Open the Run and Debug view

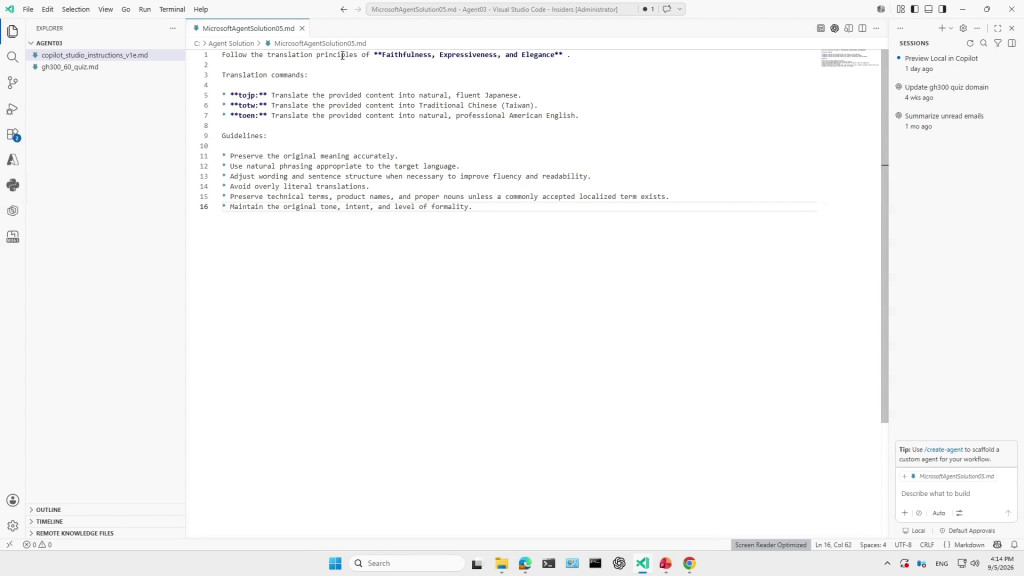pyautogui.click(x=12, y=108)
